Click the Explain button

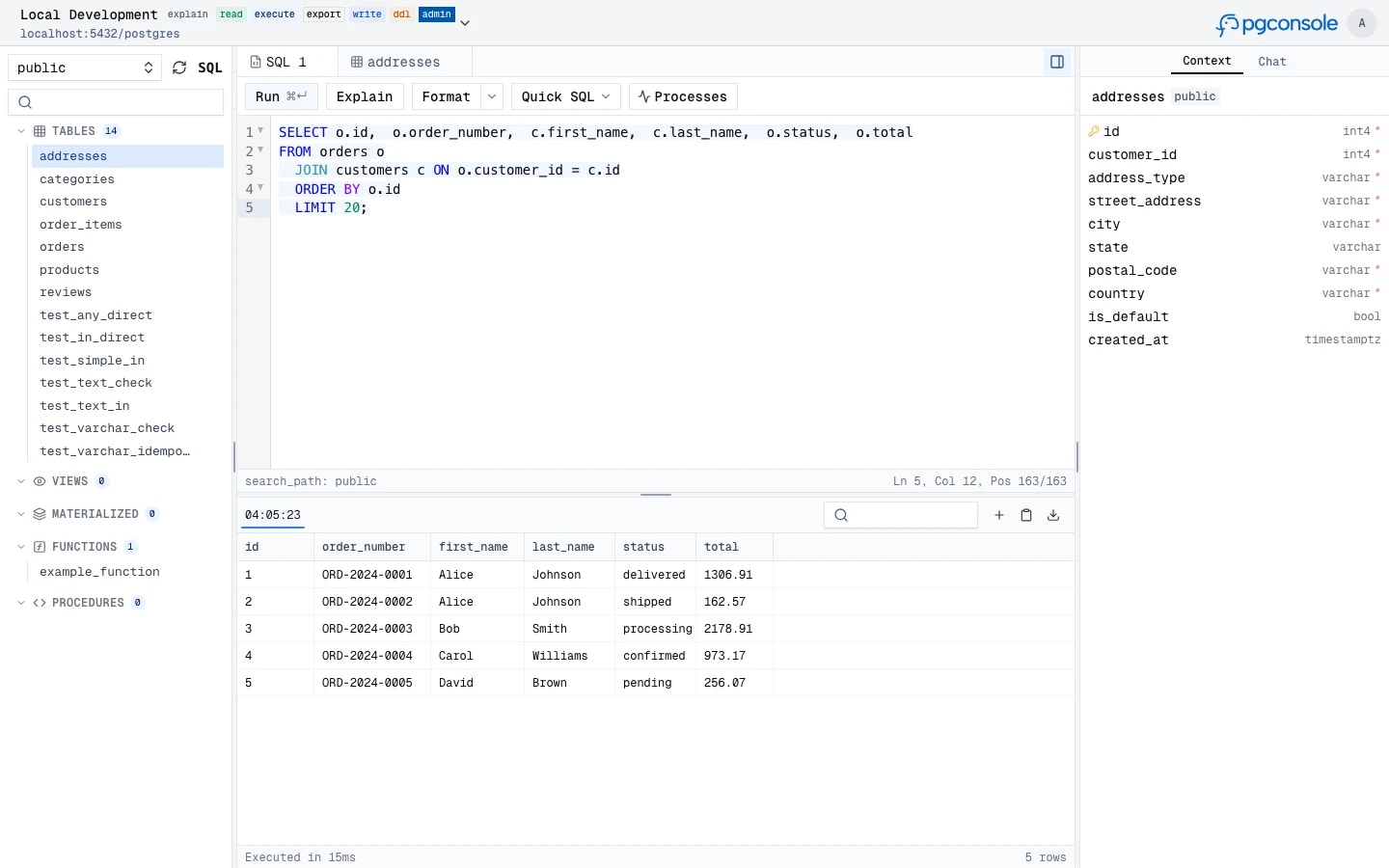(x=365, y=96)
